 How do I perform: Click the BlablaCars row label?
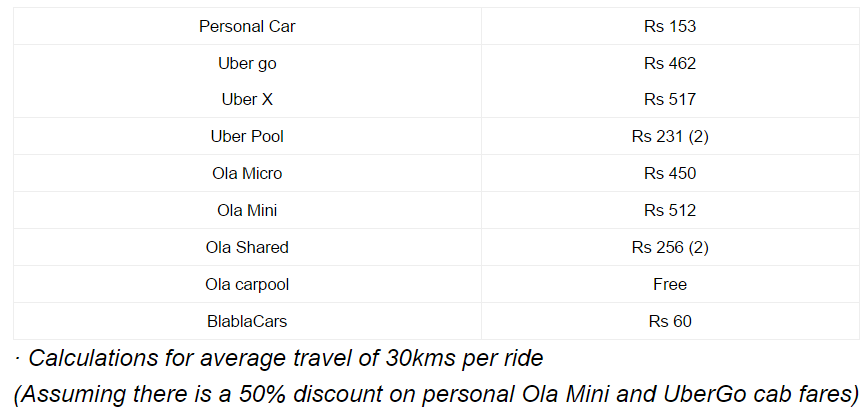[x=247, y=321]
